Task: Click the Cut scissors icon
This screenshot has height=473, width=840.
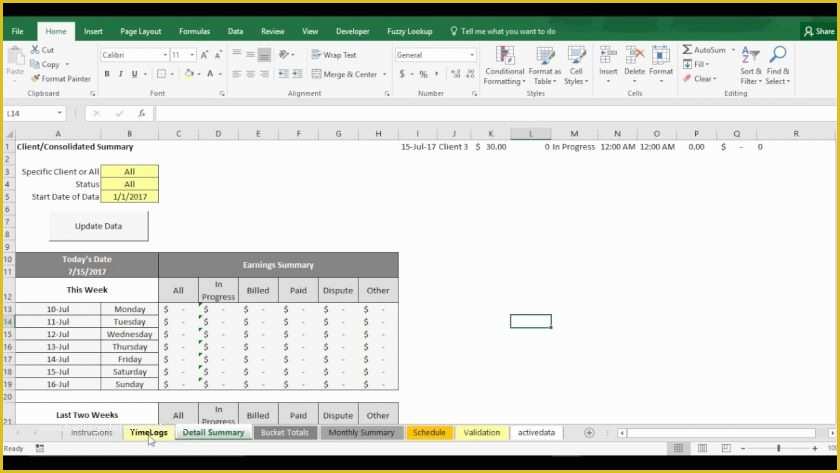Action: pyautogui.click(x=35, y=50)
